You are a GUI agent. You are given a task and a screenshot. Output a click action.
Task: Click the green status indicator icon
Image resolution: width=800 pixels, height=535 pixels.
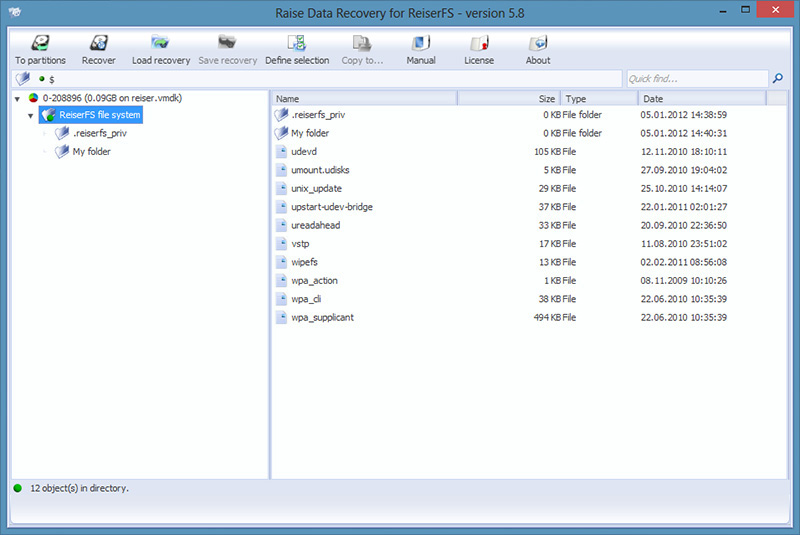point(18,488)
